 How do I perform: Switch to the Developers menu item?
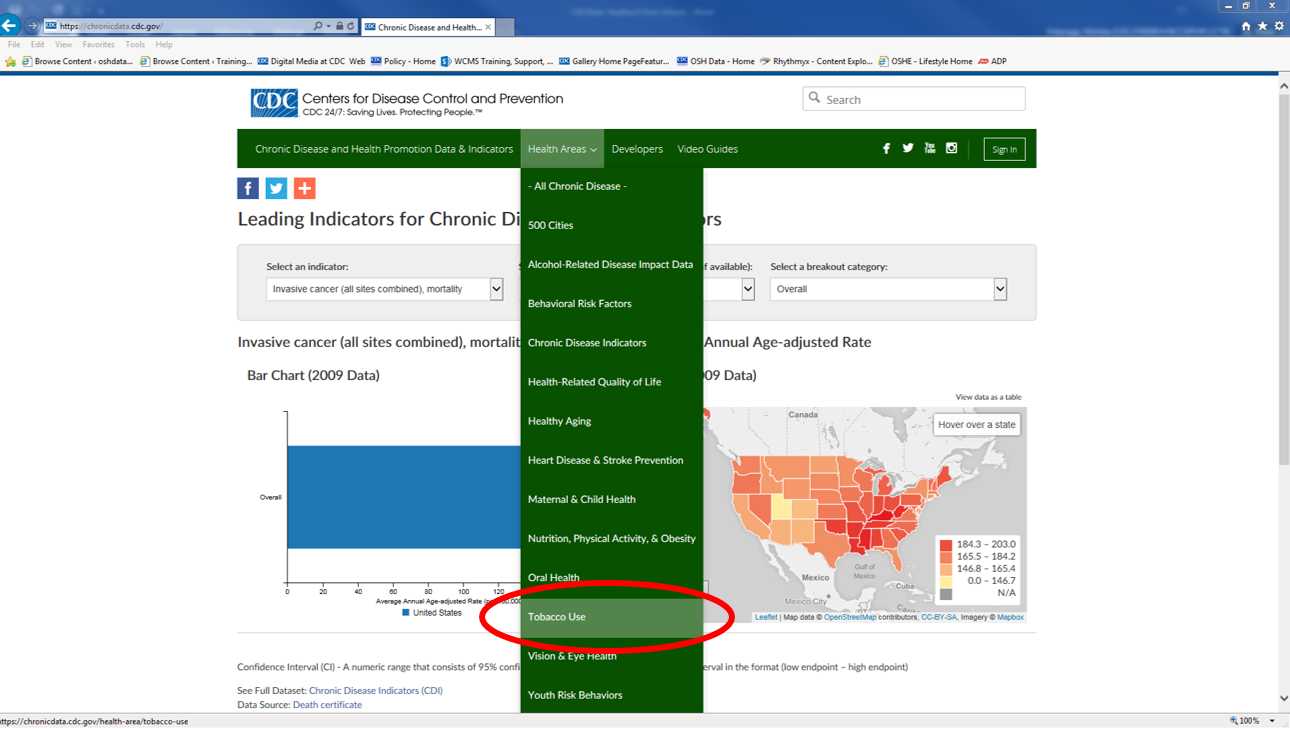[637, 148]
